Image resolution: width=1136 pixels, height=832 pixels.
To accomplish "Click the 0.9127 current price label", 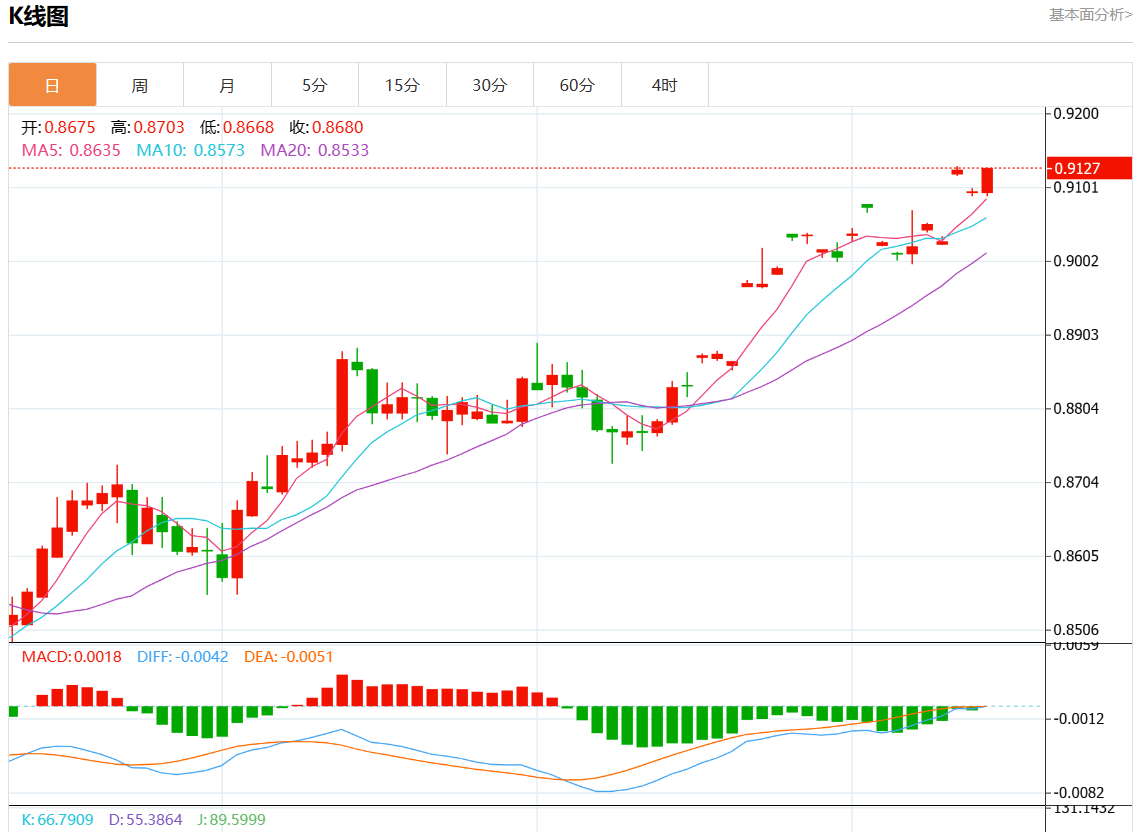I will (1090, 168).
